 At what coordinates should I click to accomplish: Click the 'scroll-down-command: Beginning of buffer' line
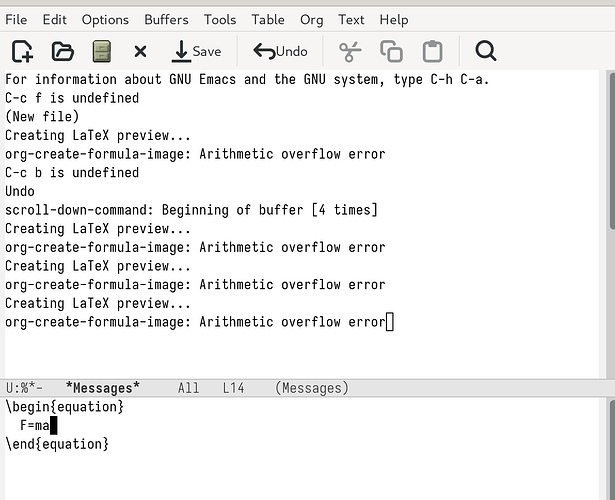click(x=191, y=210)
